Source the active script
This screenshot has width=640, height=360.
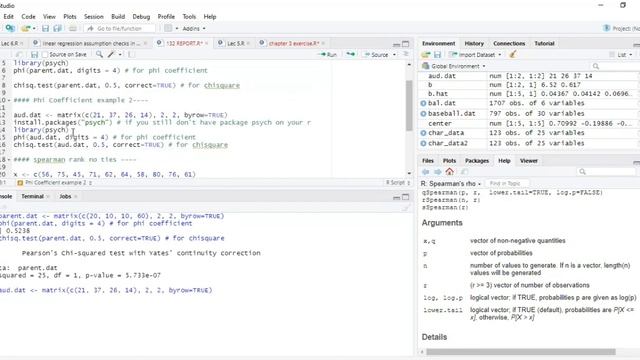point(376,54)
